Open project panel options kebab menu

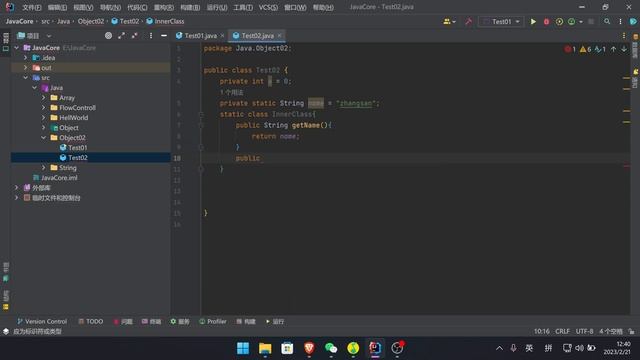(151, 36)
